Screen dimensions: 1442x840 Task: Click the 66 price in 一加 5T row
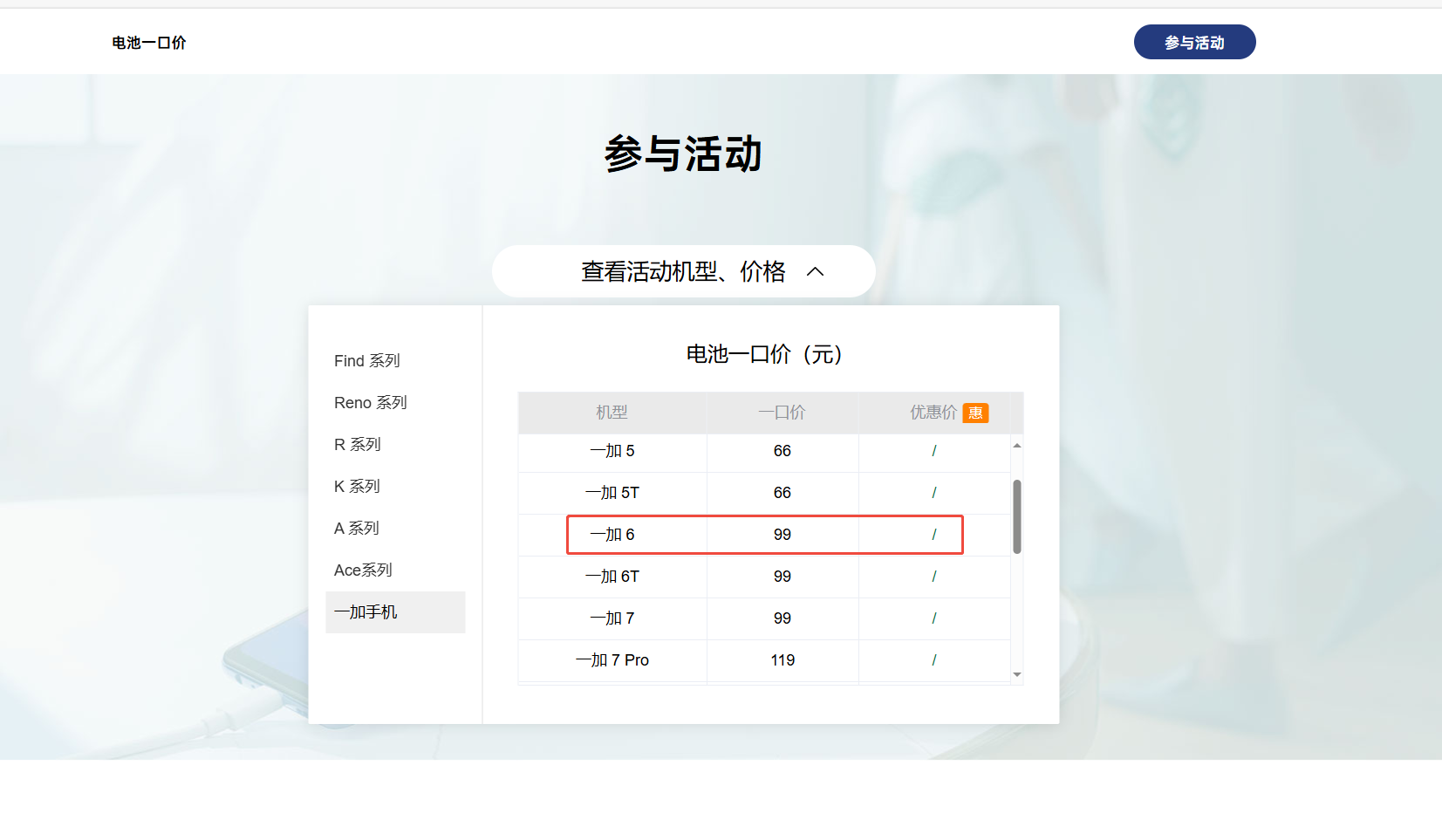tap(783, 493)
